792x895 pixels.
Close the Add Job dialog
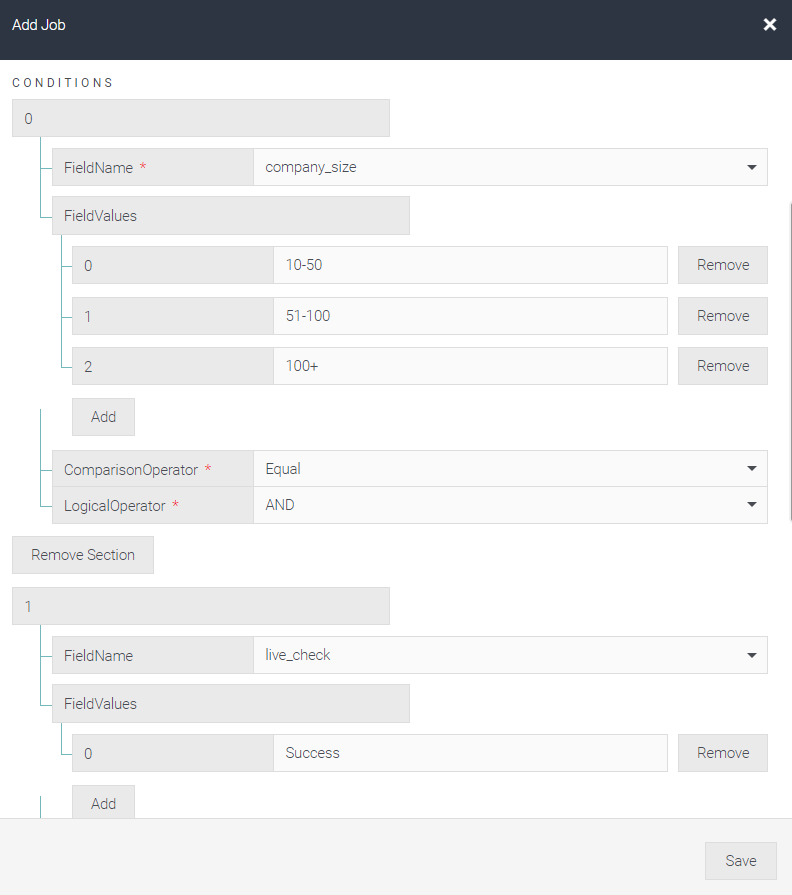(769, 24)
